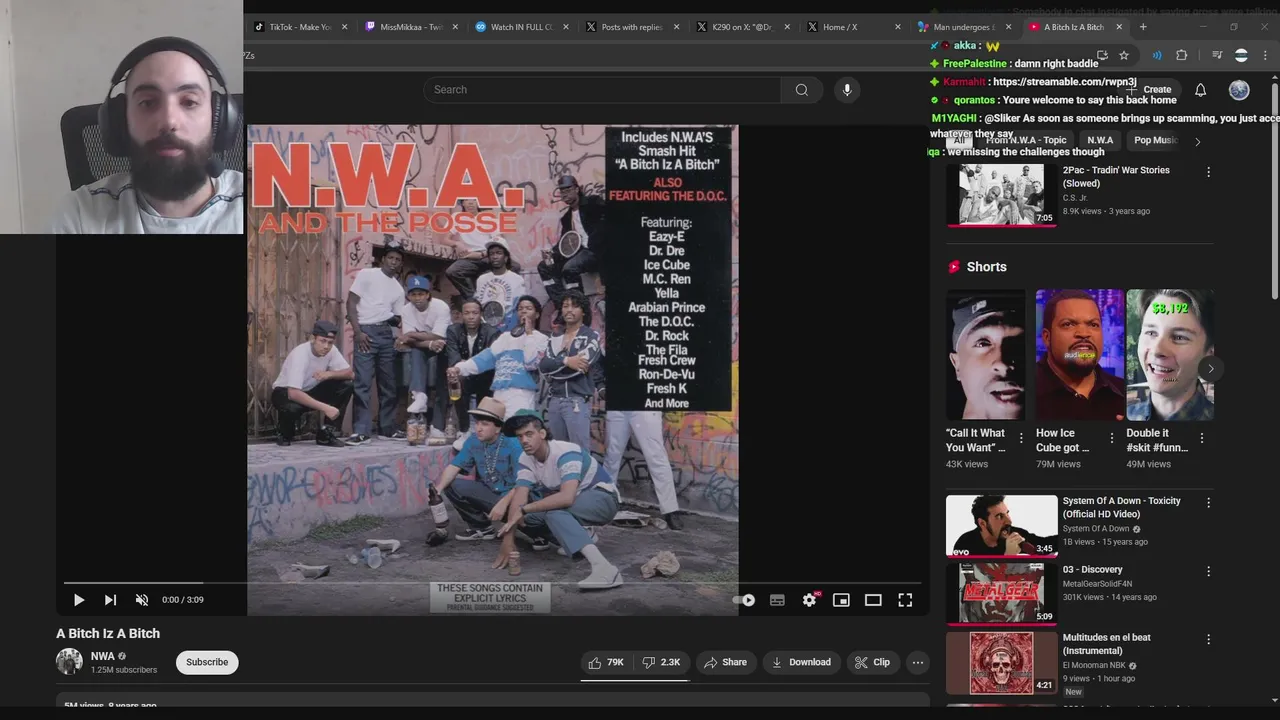Open the 2Pac Tradin' War Stories thumbnail

tap(1001, 195)
